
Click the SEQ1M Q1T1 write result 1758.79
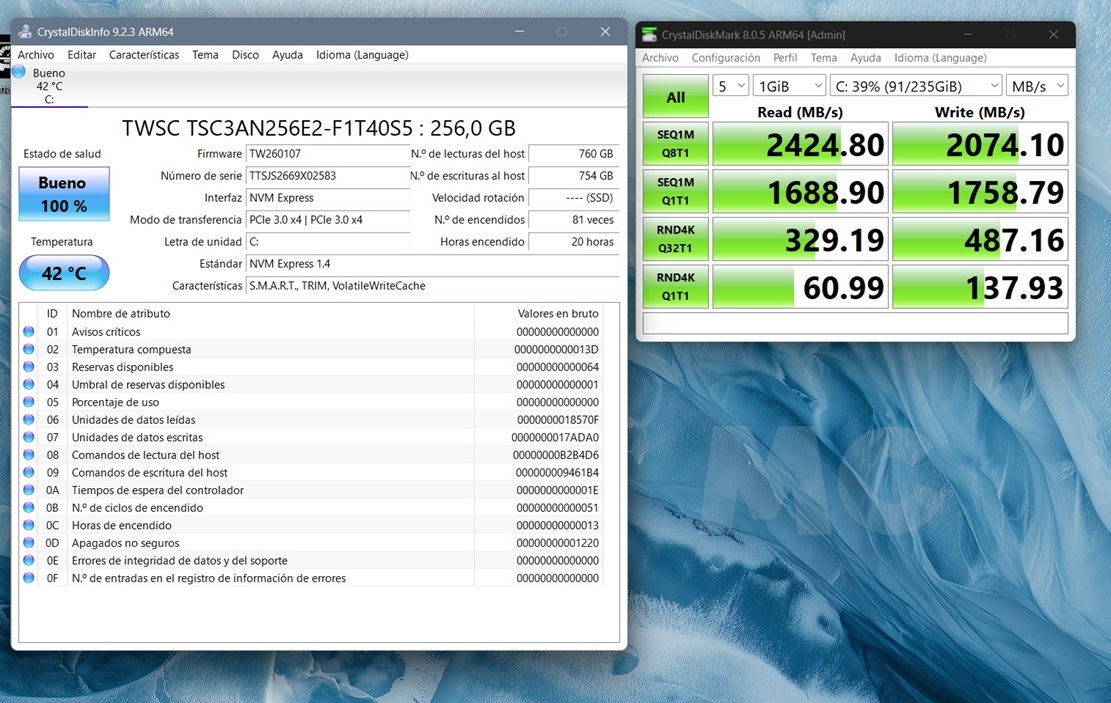click(980, 192)
